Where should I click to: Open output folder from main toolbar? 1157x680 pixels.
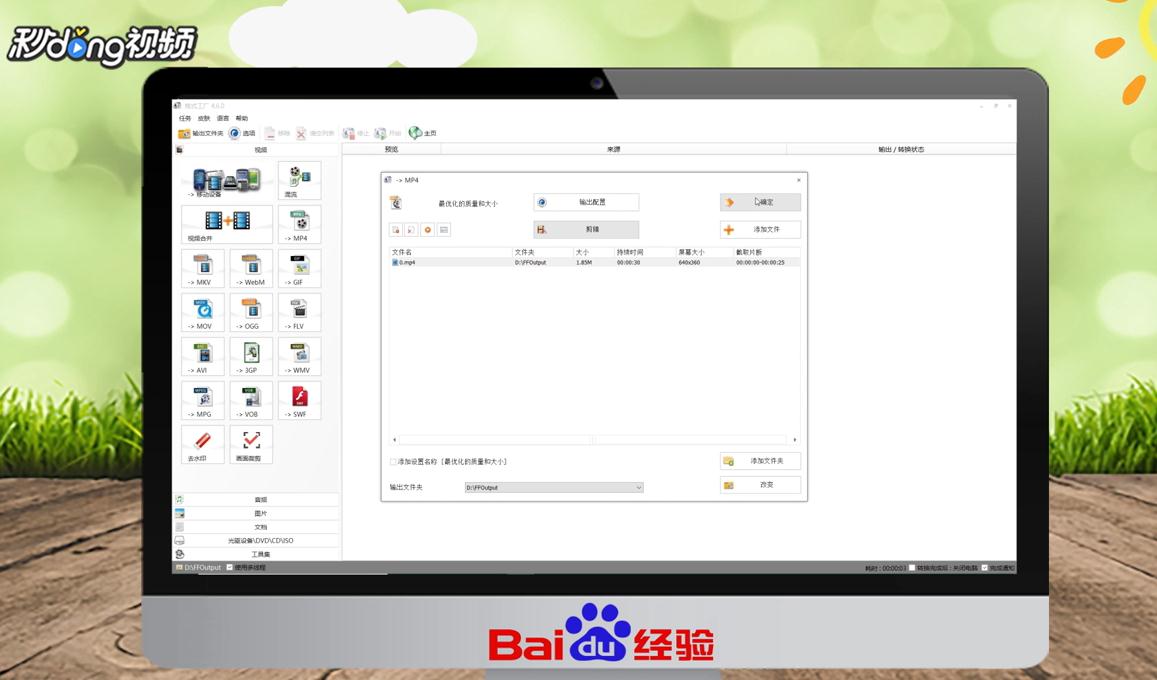coord(201,133)
